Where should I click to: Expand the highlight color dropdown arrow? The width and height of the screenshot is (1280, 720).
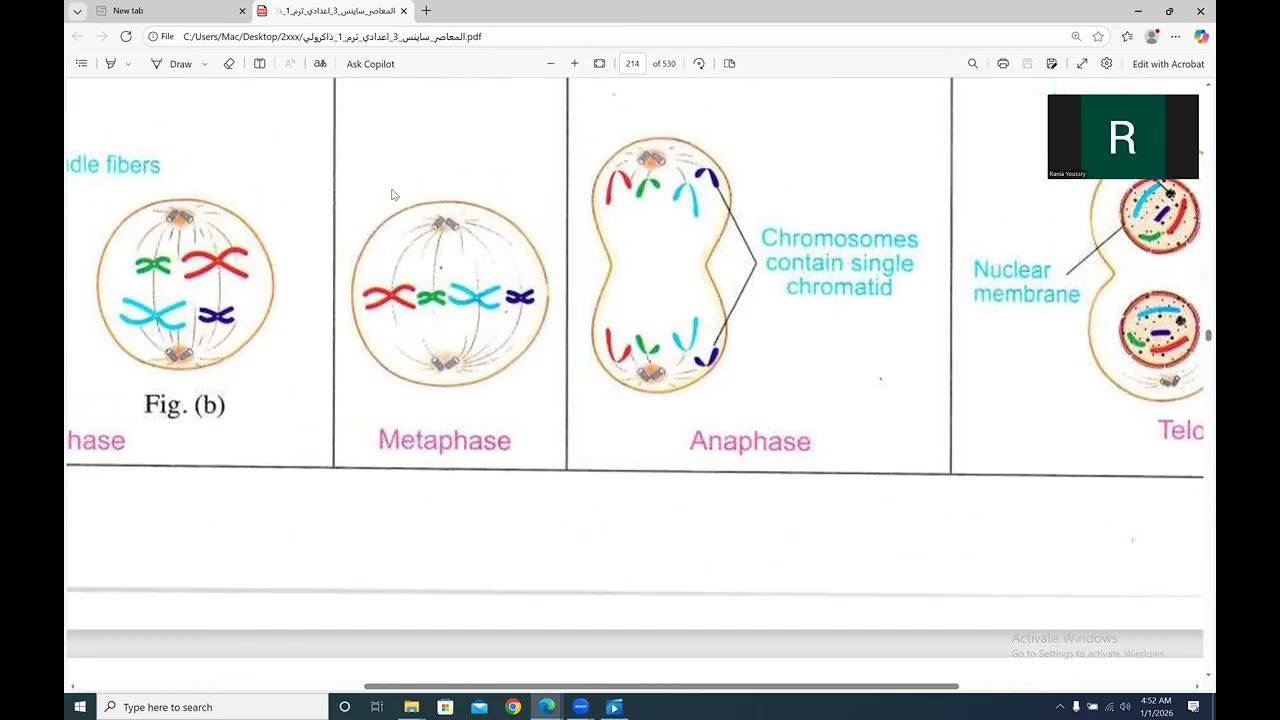click(128, 64)
